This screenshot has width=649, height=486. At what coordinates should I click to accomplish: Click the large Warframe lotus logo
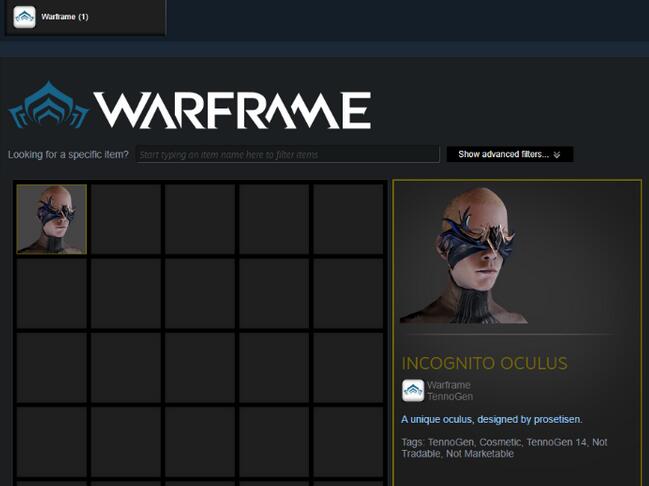point(48,105)
